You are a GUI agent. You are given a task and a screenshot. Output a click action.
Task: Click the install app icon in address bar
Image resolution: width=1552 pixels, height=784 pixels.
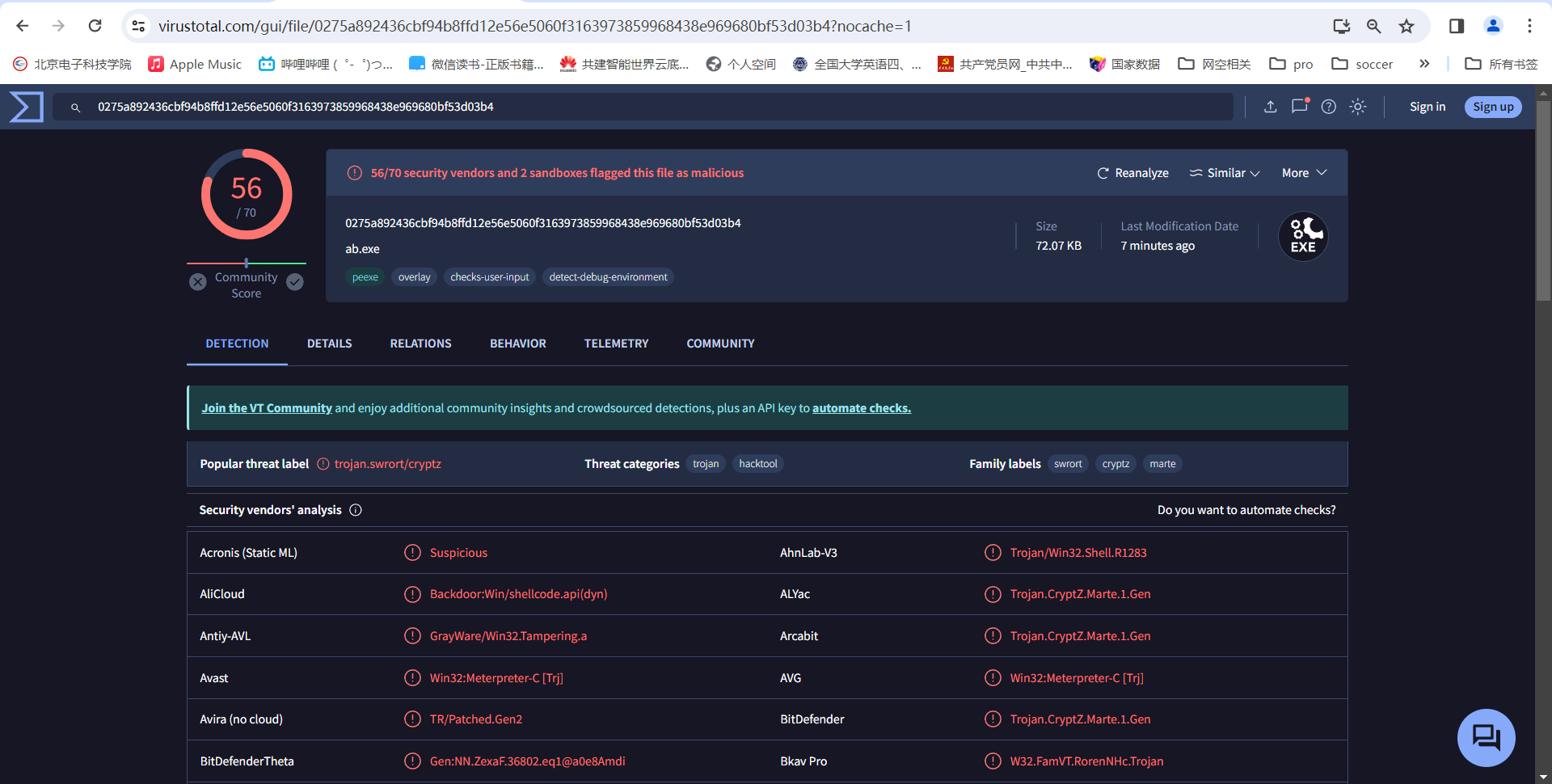1341,26
